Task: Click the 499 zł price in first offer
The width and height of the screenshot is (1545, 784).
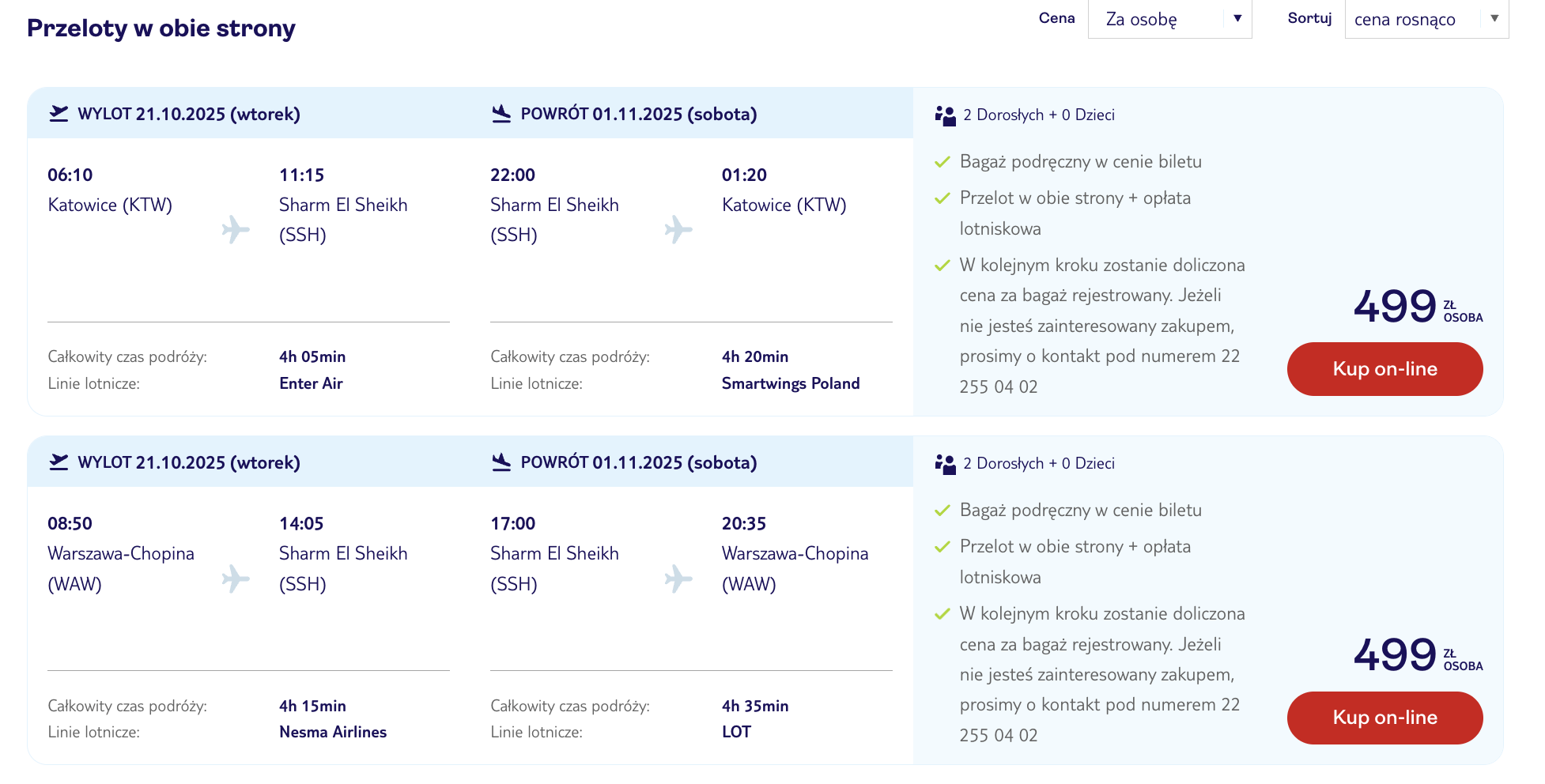Action: pyautogui.click(x=1395, y=307)
